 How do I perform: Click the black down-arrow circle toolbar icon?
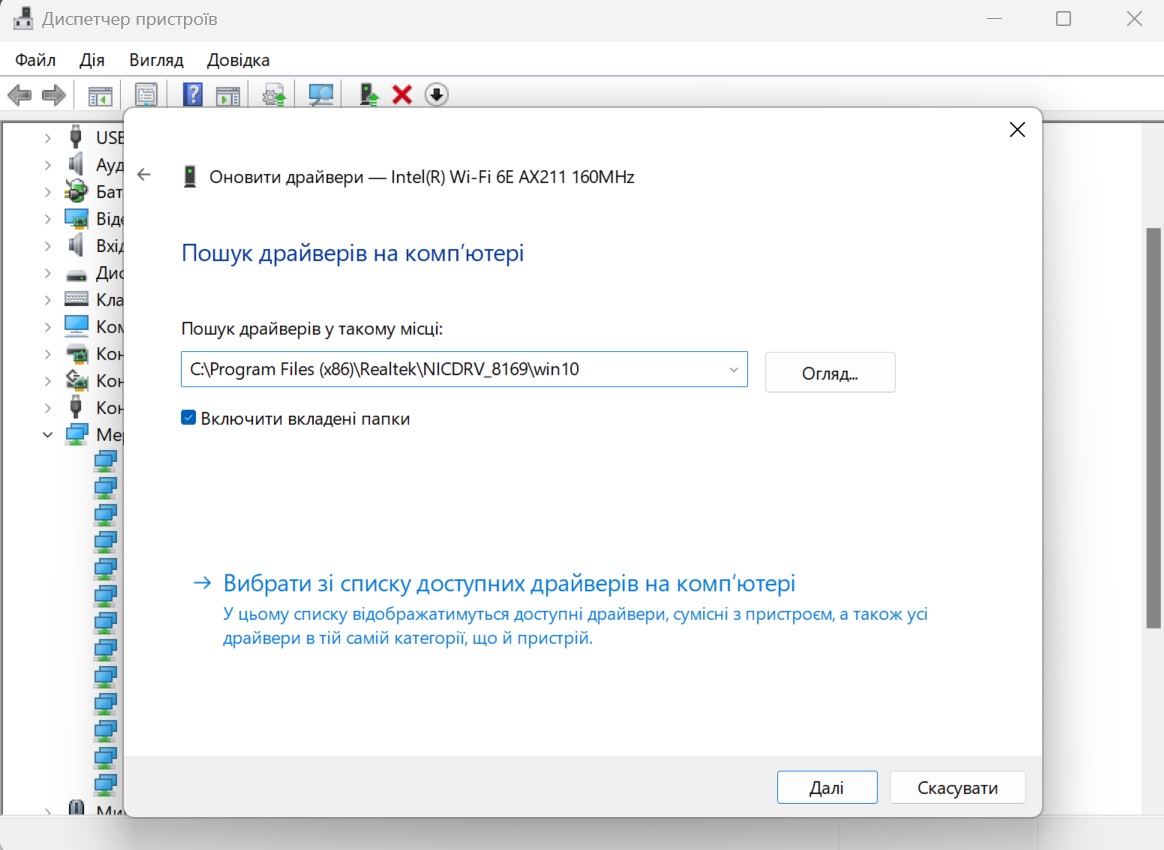pos(436,95)
